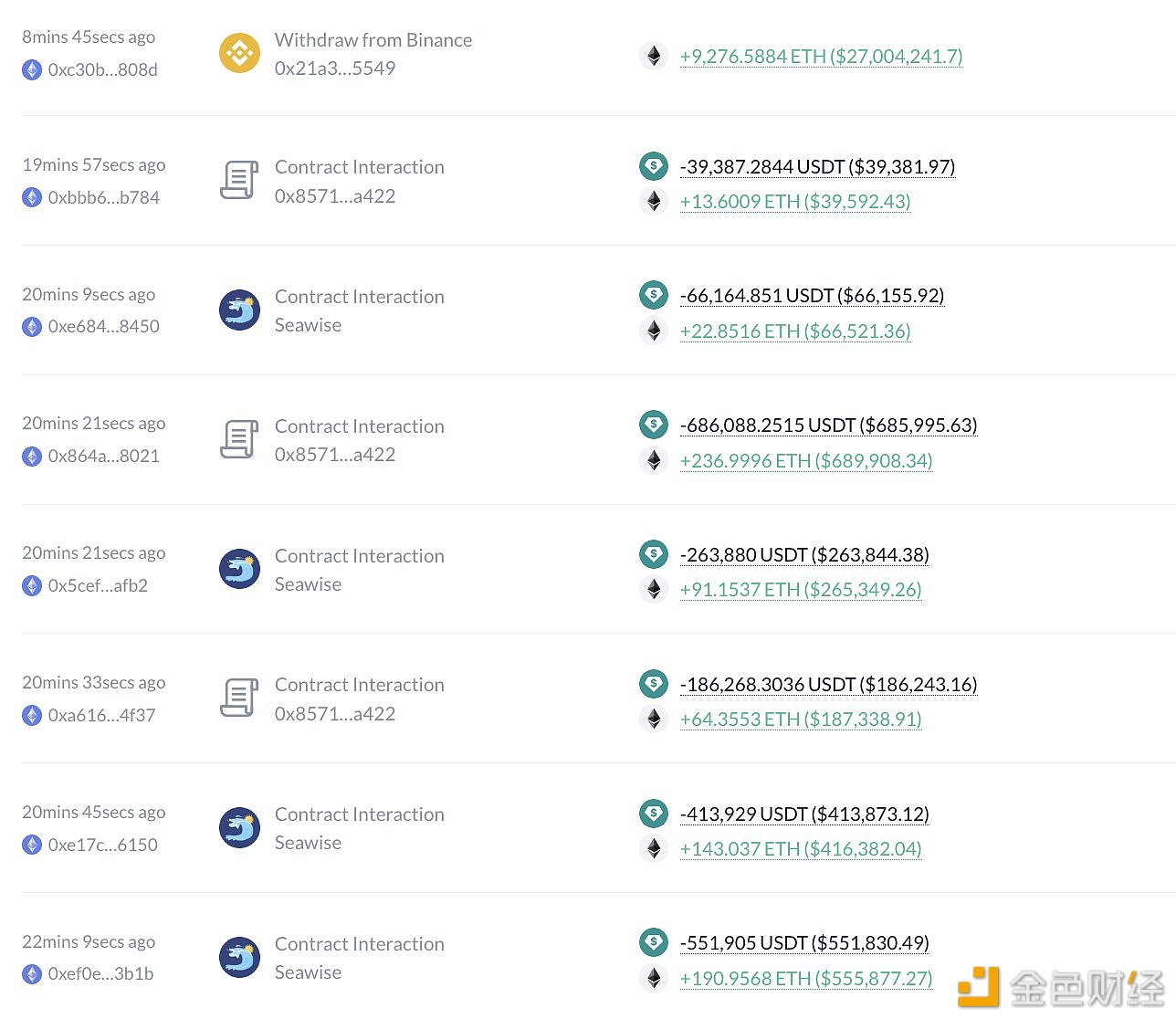Open transaction hash 0xe17c...6150

[103, 846]
